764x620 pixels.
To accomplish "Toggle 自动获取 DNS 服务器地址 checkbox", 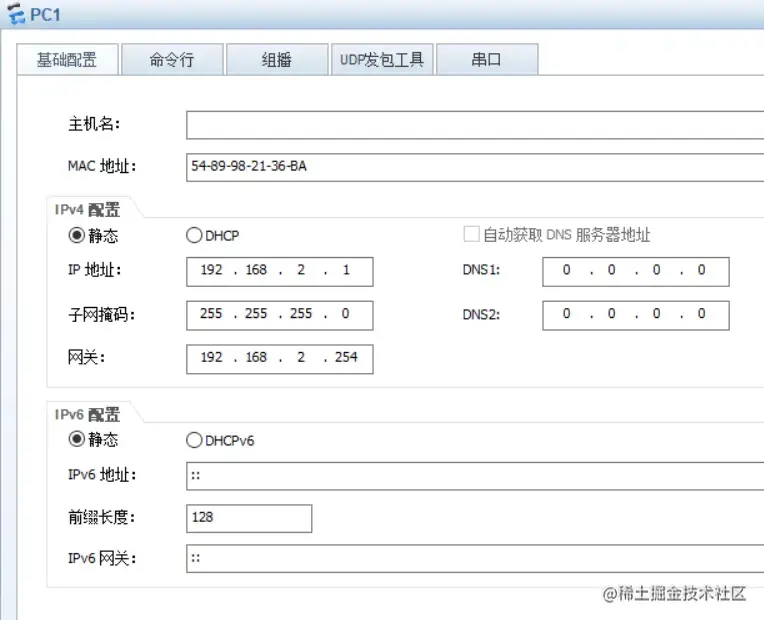I will [471, 234].
